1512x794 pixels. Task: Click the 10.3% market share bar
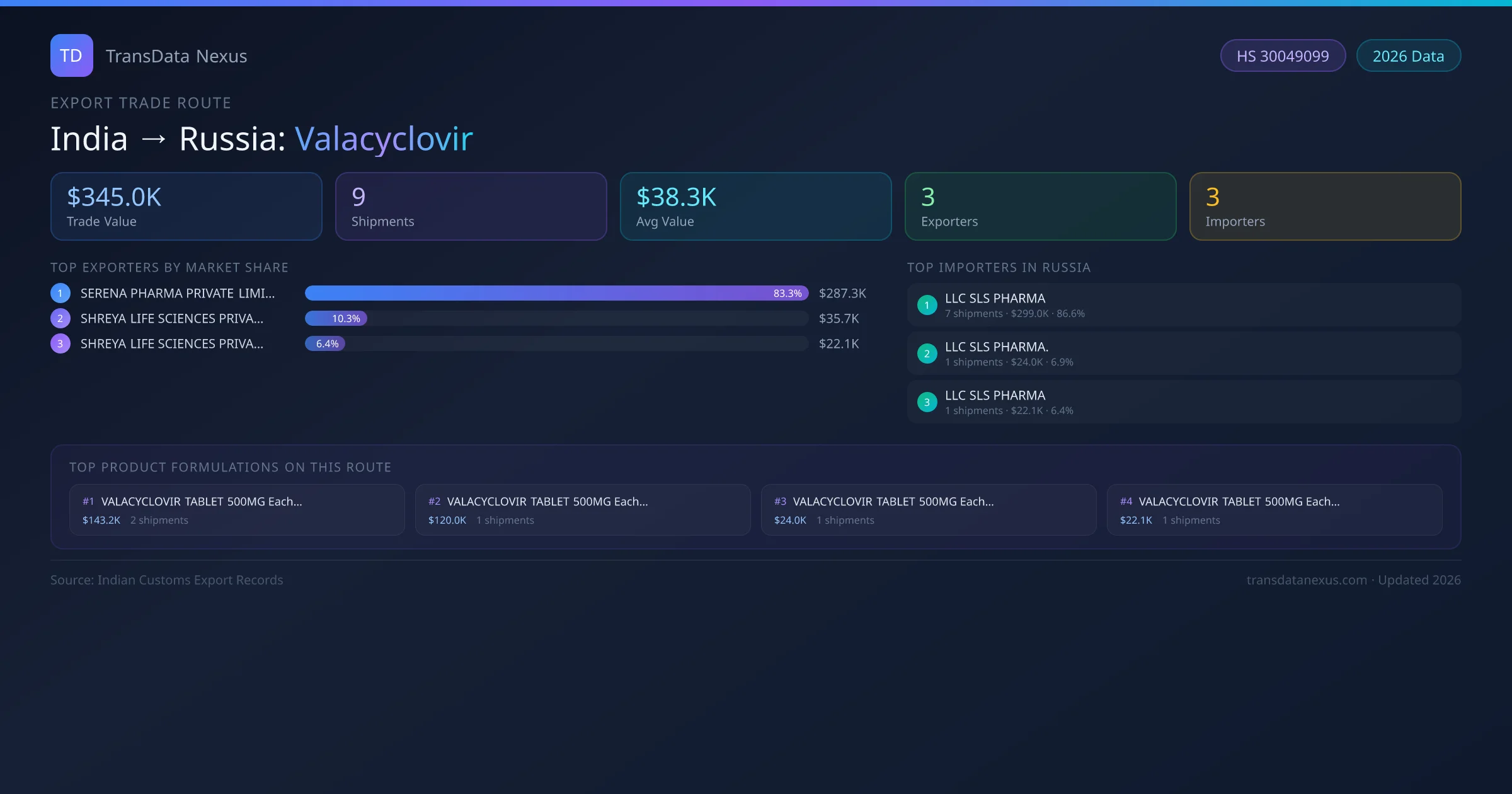336,318
